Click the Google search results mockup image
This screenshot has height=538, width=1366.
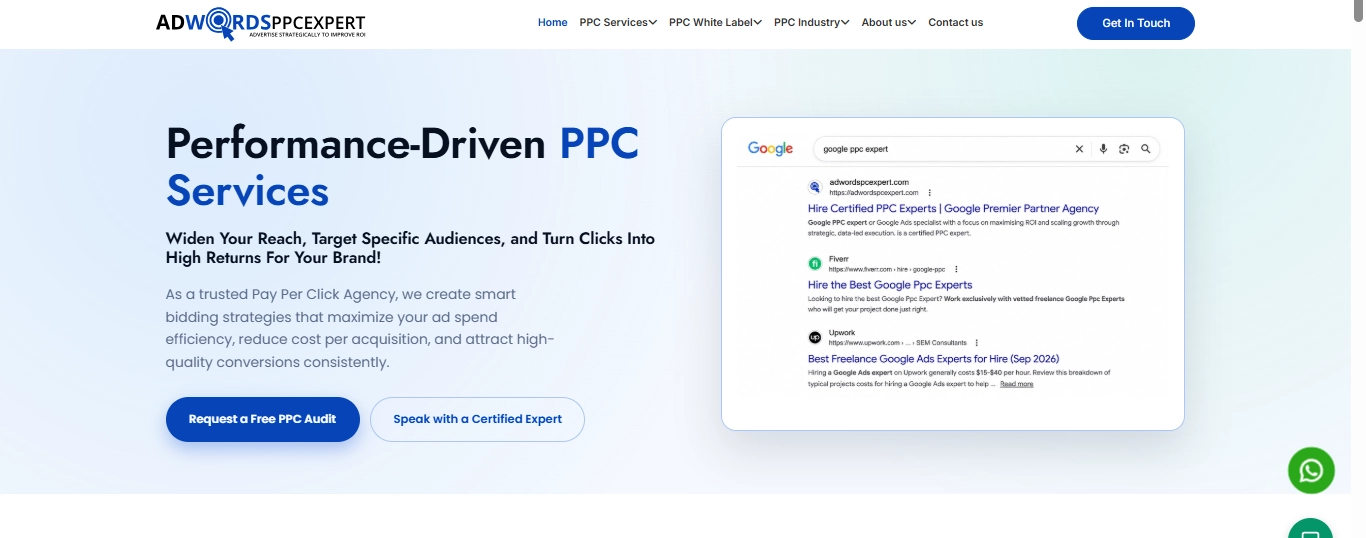point(953,274)
